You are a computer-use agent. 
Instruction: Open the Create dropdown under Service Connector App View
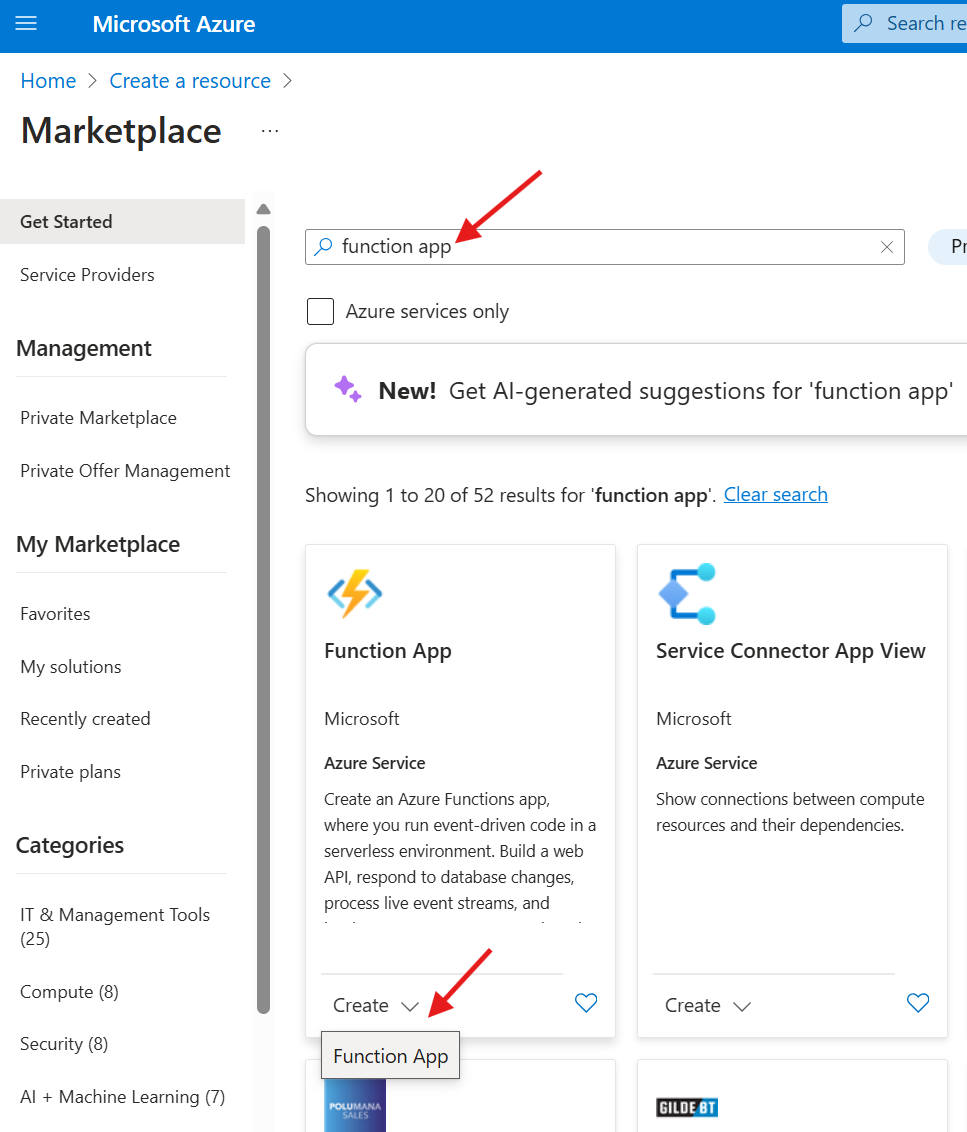point(707,1004)
